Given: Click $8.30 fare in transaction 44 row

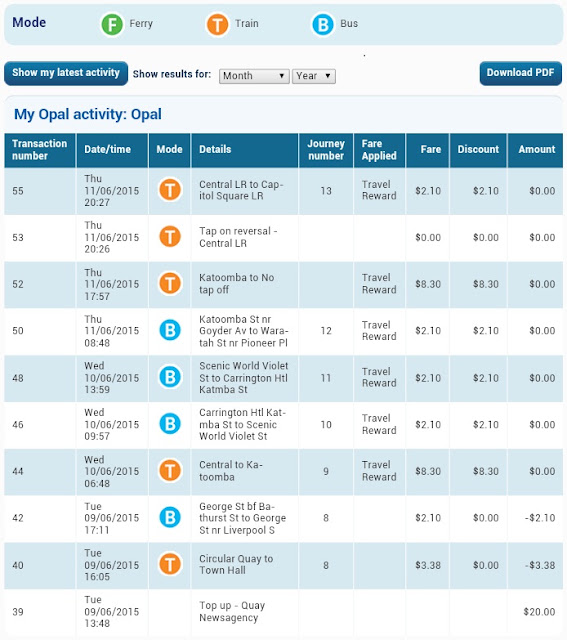Looking at the screenshot, I should pos(428,471).
